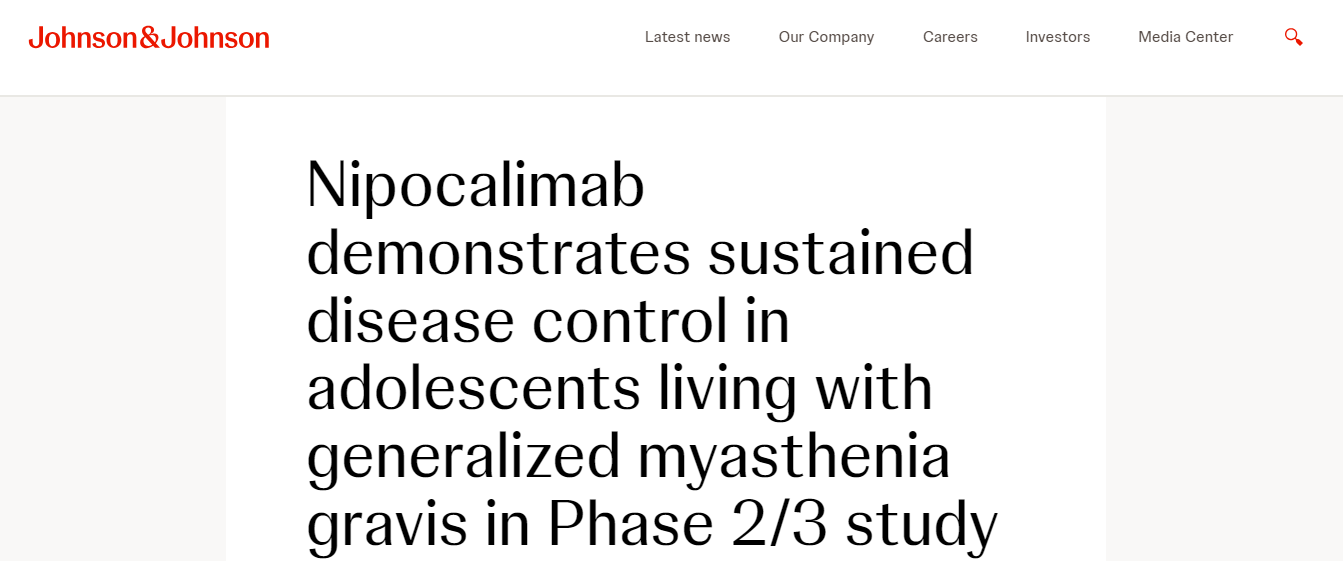Click the word with in the headline
This screenshot has width=1343, height=561.
click(x=874, y=388)
